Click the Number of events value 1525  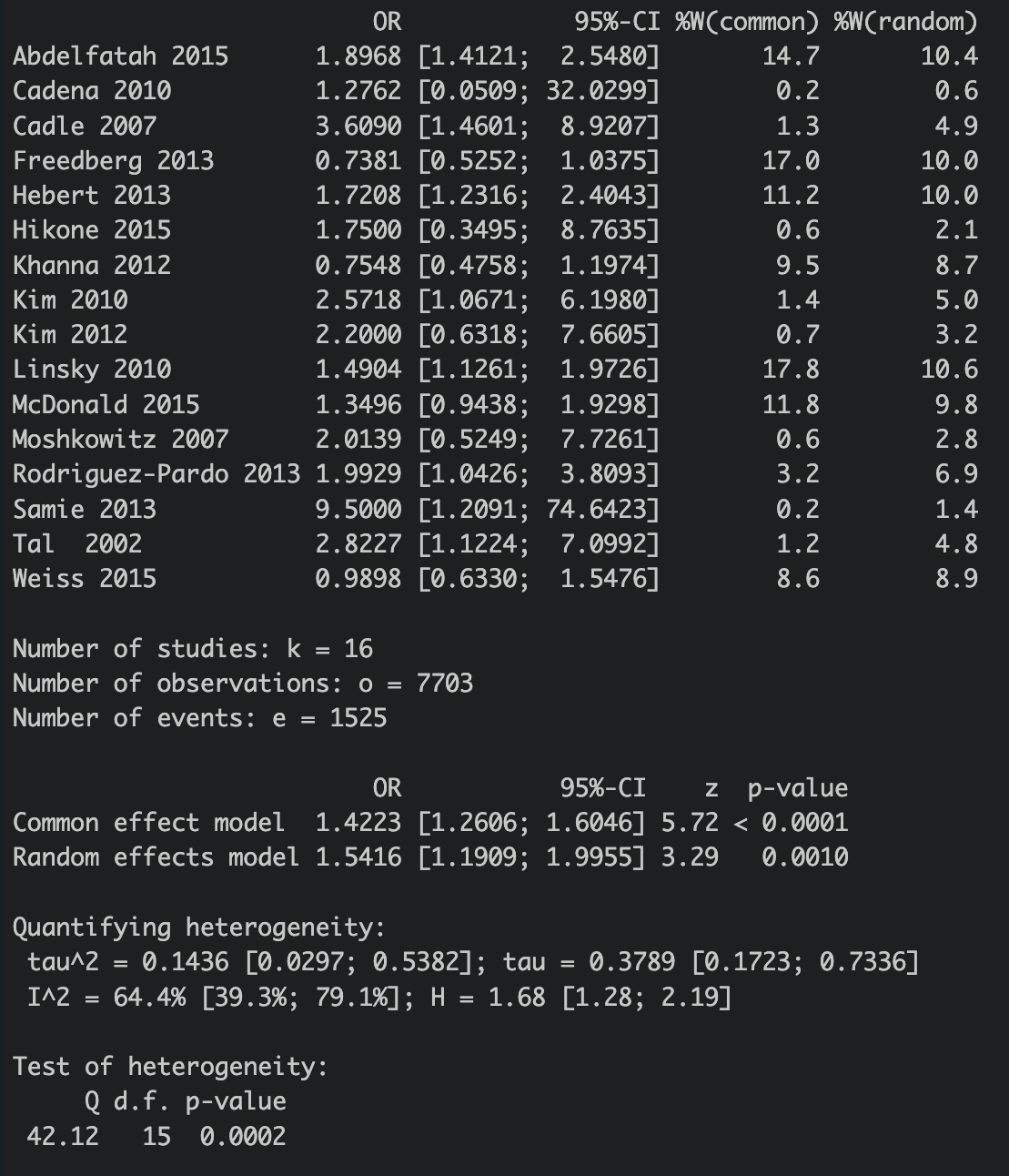point(358,718)
